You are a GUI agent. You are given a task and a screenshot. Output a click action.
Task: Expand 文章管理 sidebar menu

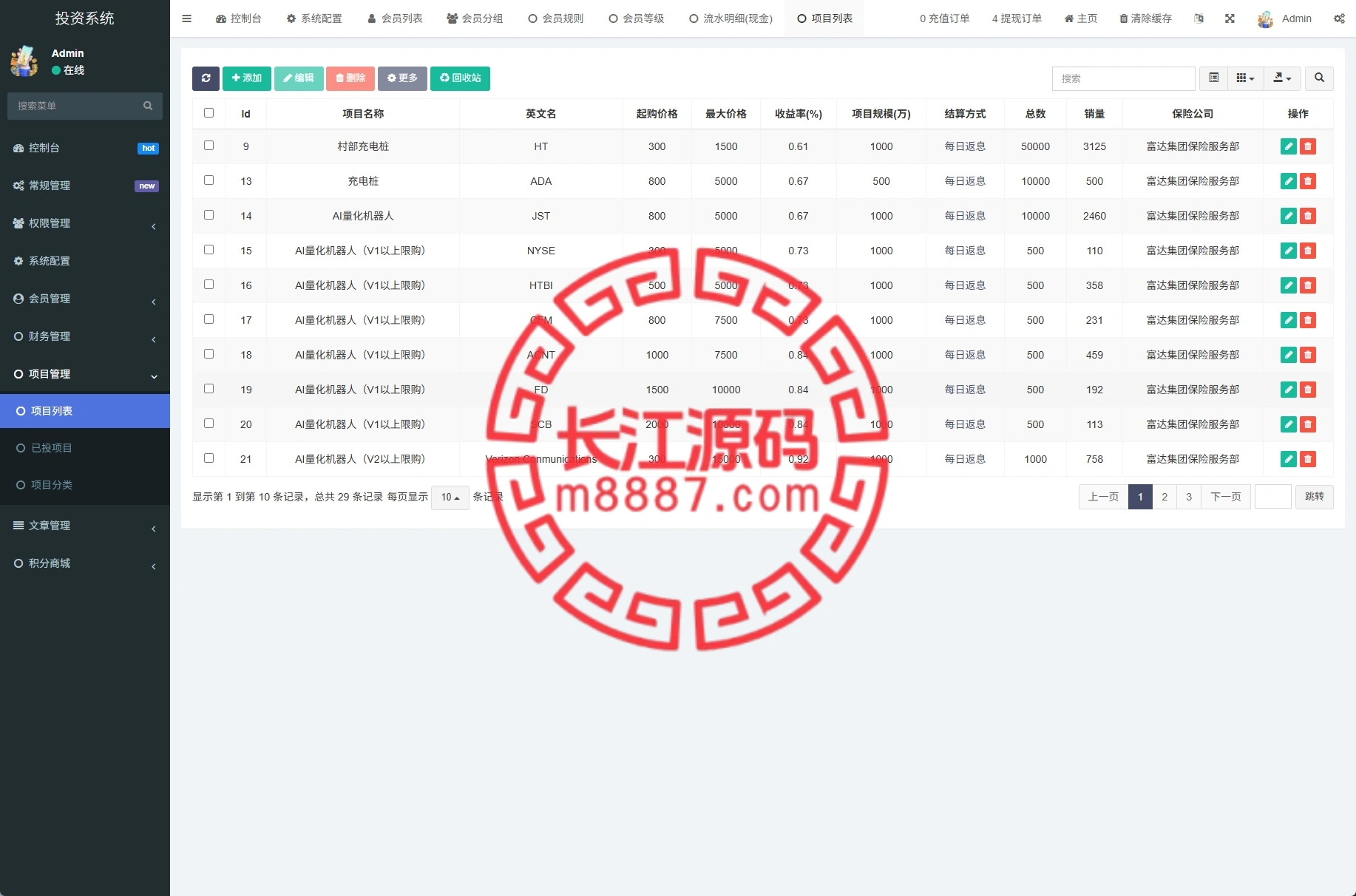[x=85, y=526]
